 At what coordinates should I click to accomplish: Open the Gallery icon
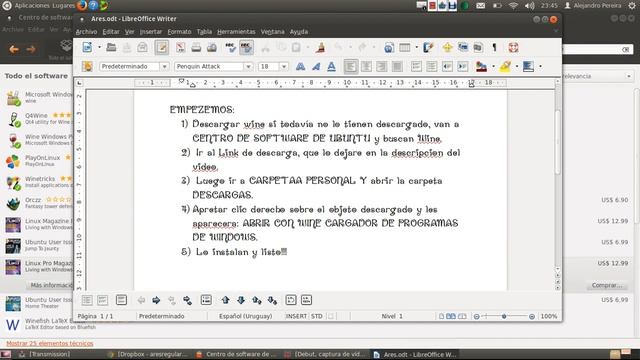click(463, 47)
